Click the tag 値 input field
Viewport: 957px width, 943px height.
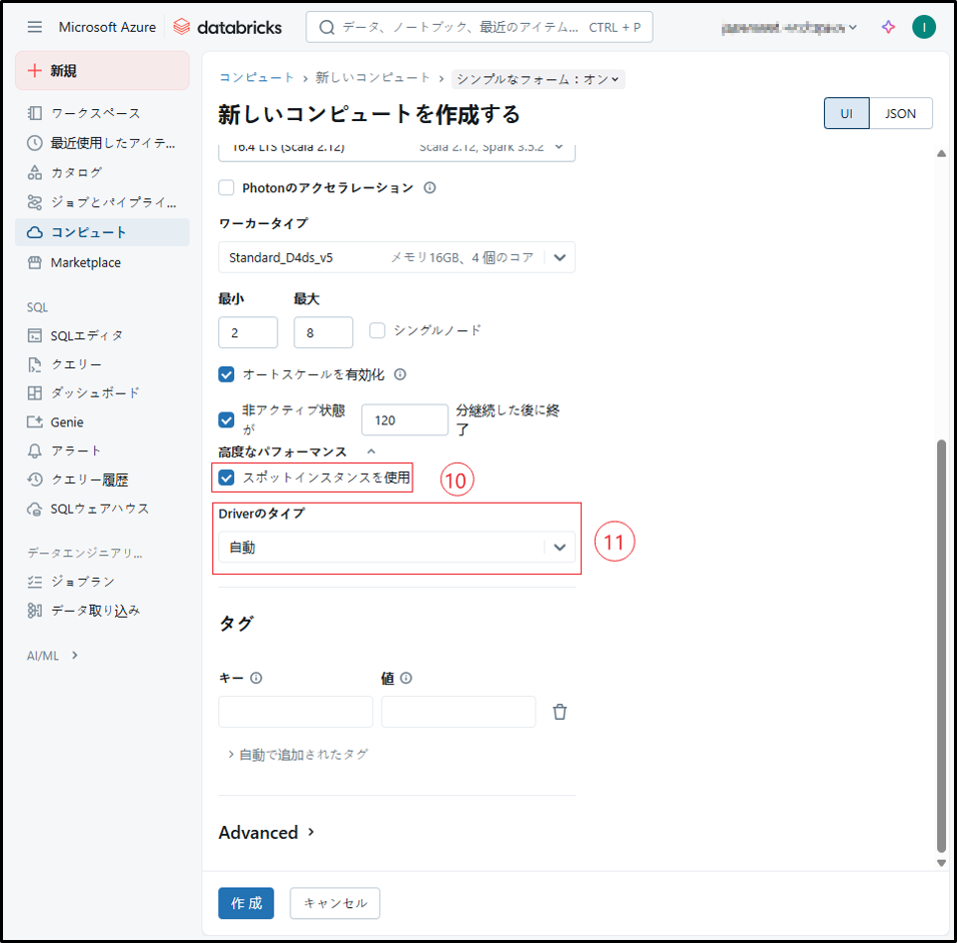pos(458,712)
